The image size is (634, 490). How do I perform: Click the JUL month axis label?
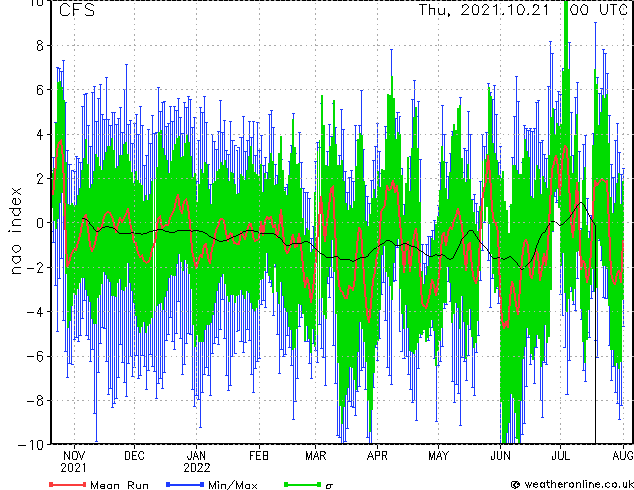tap(561, 456)
